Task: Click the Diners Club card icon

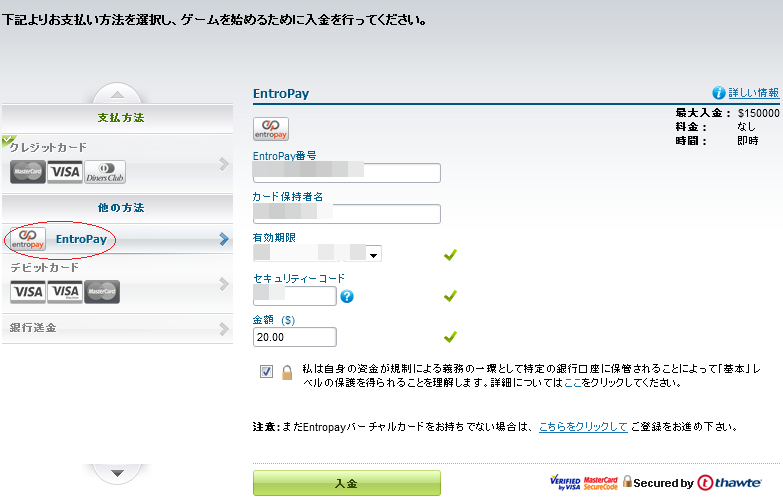Action: point(105,172)
